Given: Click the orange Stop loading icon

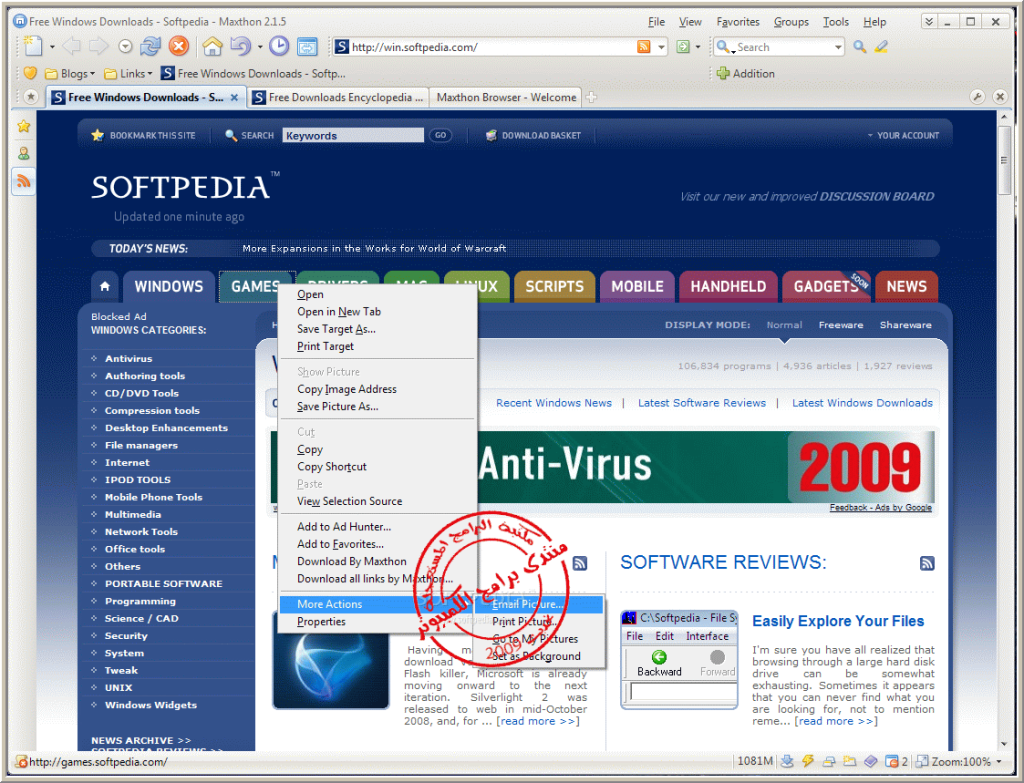Looking at the screenshot, I should [x=178, y=46].
